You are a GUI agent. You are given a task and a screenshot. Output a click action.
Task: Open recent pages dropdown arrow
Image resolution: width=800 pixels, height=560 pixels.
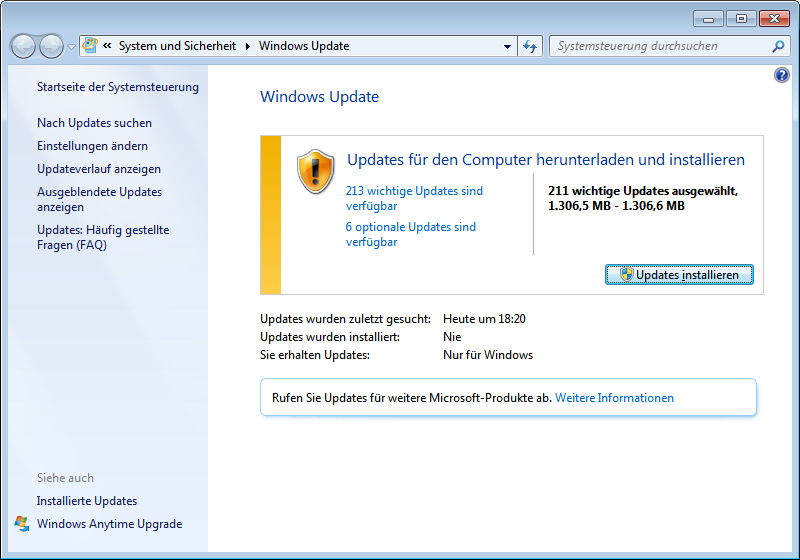coord(71,47)
